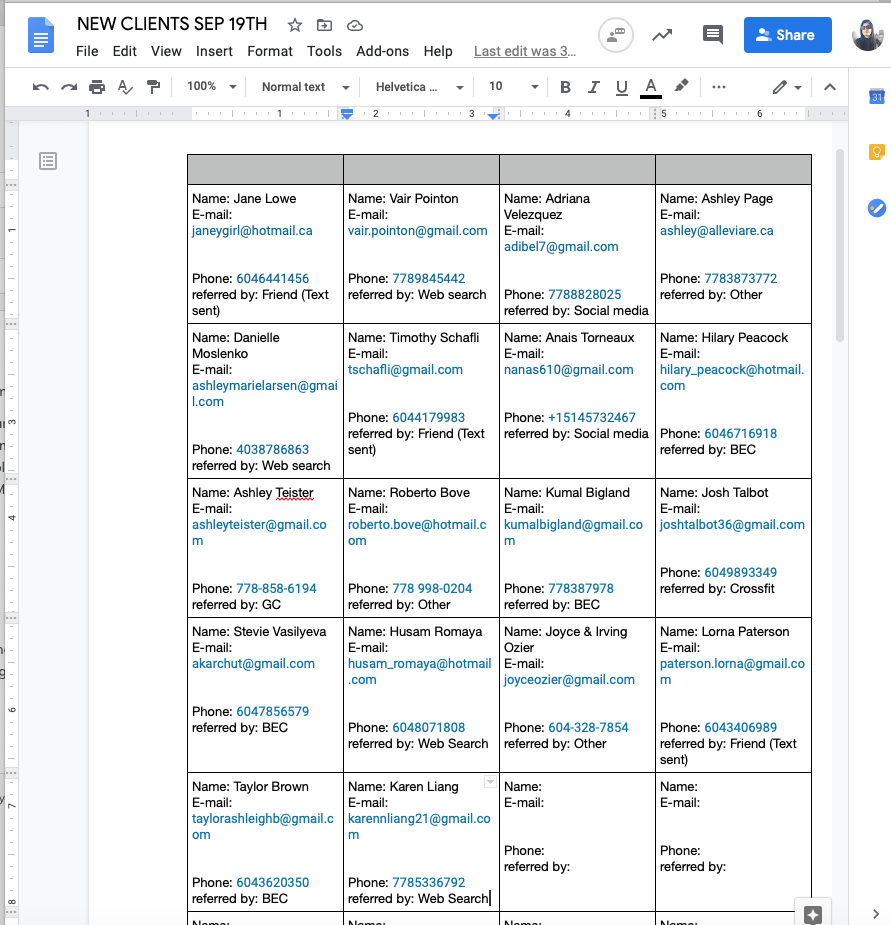The width and height of the screenshot is (891, 925).
Task: Select the Paint format tool
Action: [x=153, y=87]
